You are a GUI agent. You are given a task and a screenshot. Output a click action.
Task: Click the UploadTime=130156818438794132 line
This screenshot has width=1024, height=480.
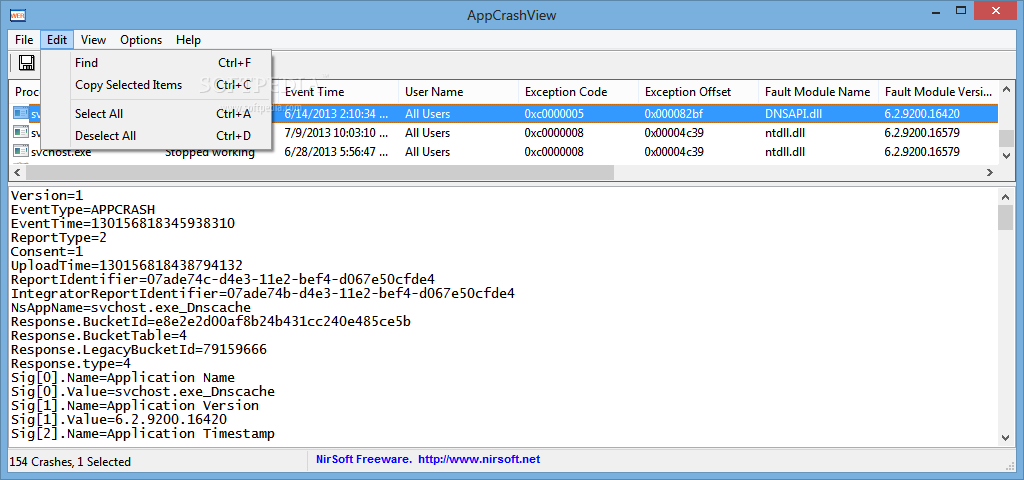pos(127,265)
